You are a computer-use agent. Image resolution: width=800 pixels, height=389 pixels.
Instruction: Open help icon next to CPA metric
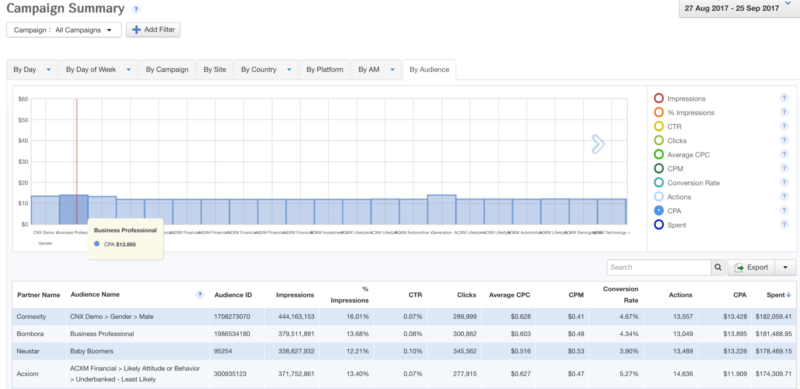click(784, 210)
